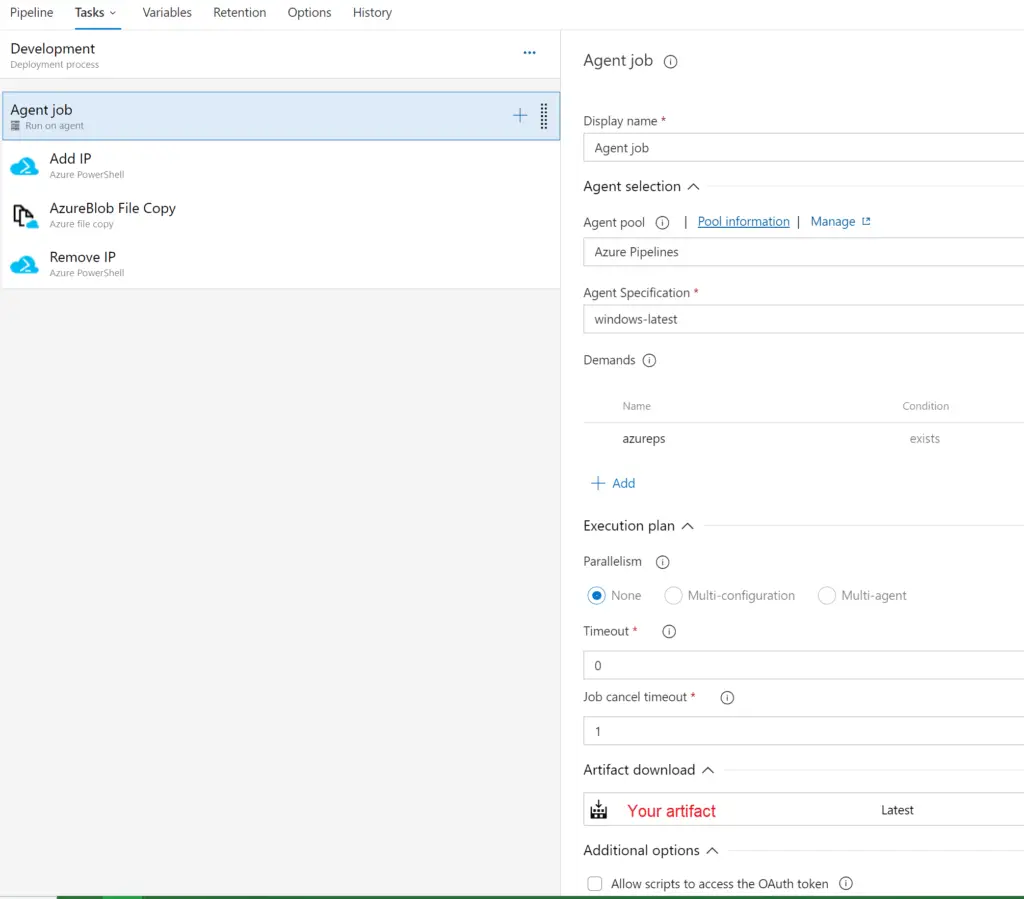Select the Multi-agent parallelism option
Screen dimensions: 1024x899
(827, 595)
